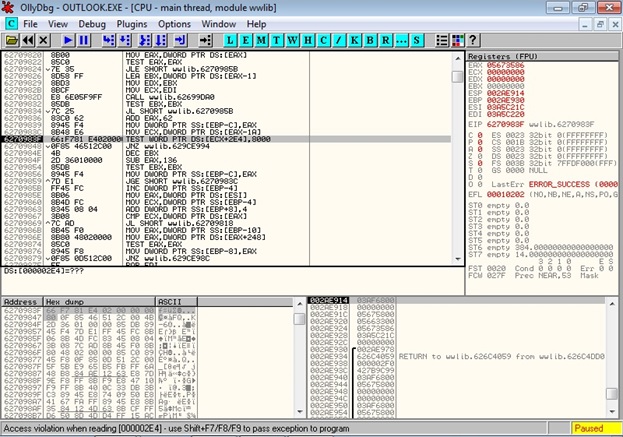Click the Address column header in dump

pos(21,300)
